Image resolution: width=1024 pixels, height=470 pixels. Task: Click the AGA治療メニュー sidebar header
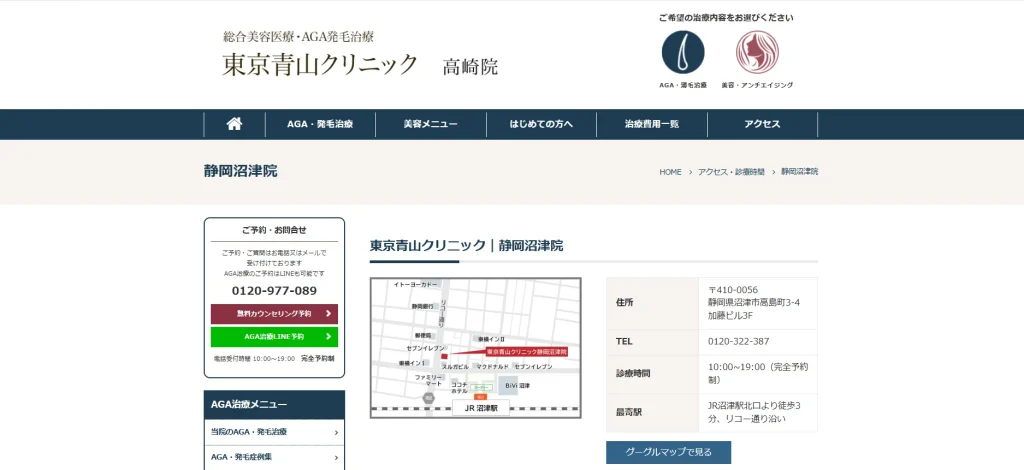[x=274, y=405]
